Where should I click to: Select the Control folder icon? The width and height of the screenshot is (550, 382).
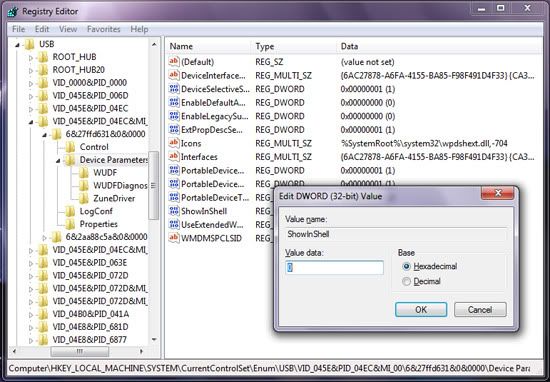point(70,147)
